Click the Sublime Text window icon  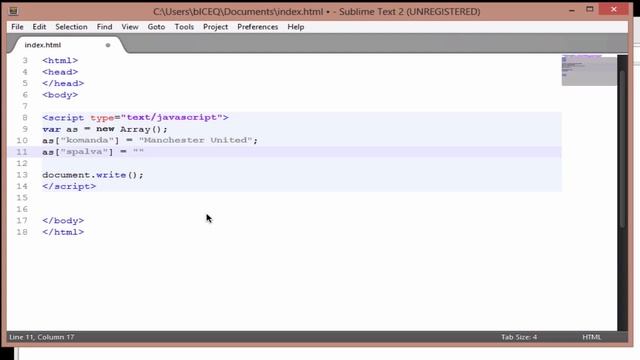point(13,11)
